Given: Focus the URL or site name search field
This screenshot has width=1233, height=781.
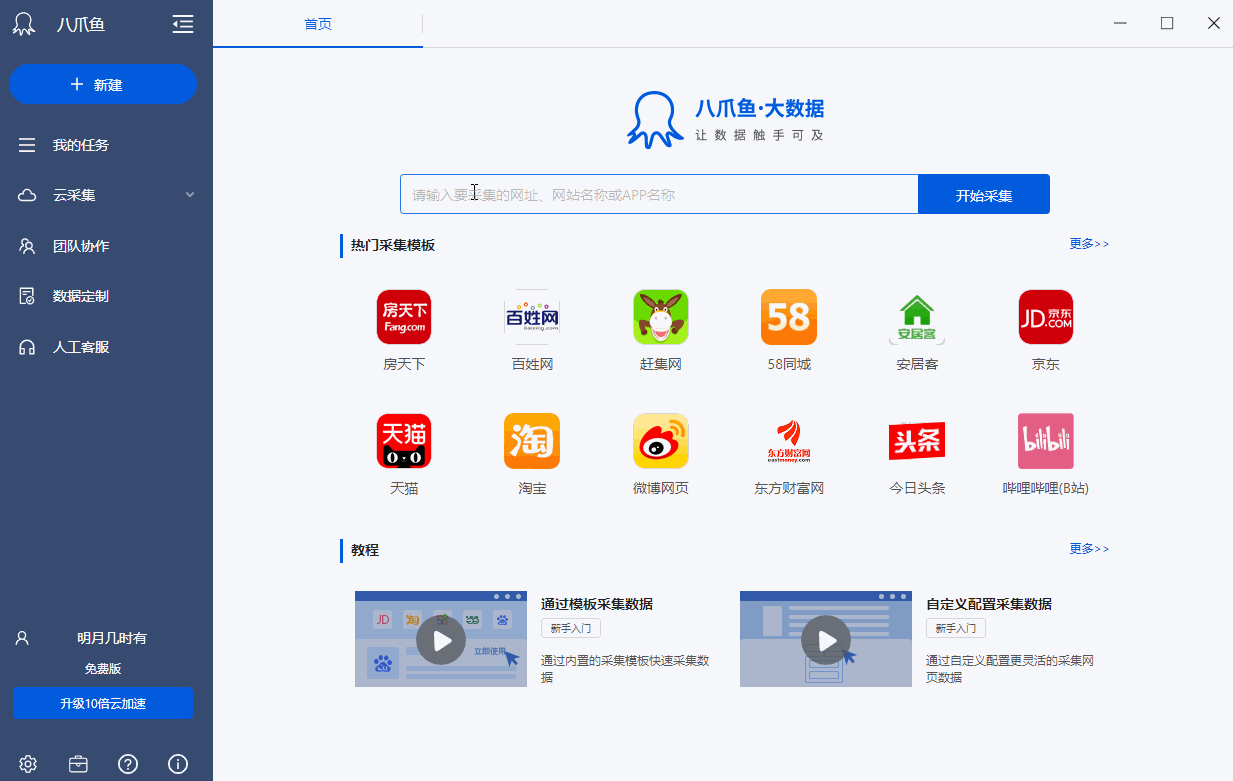Looking at the screenshot, I should [659, 194].
